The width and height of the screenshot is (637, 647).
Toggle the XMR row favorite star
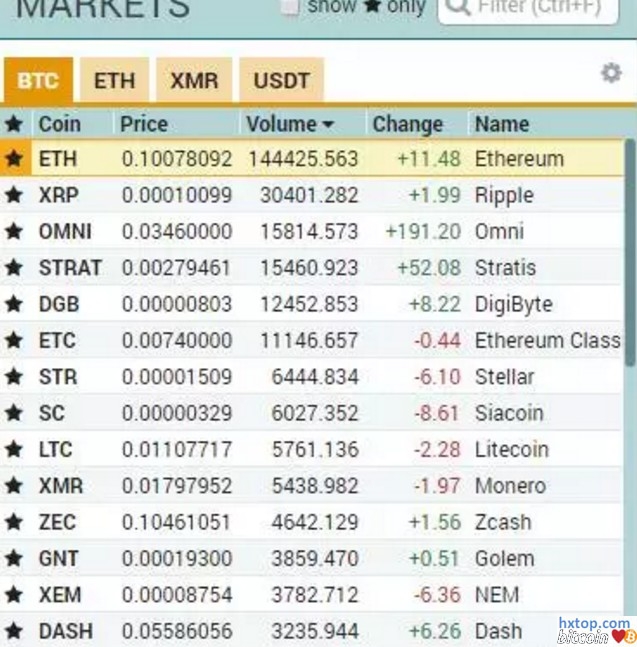coord(14,486)
